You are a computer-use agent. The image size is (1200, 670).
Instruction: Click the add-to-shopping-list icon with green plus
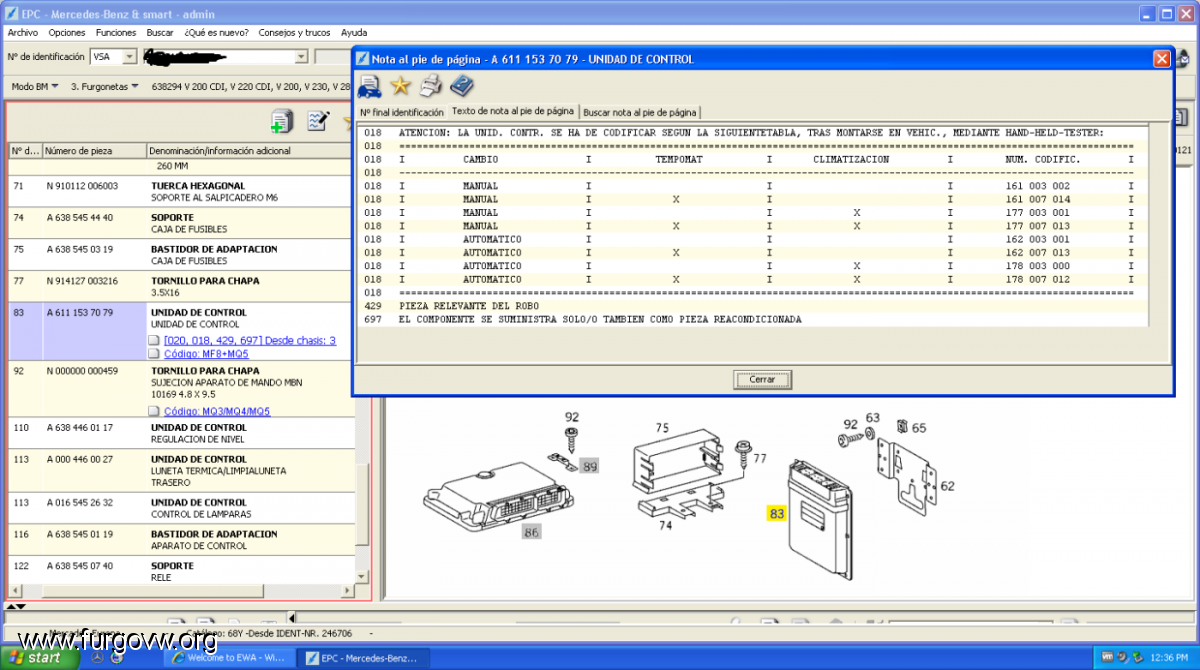281,121
